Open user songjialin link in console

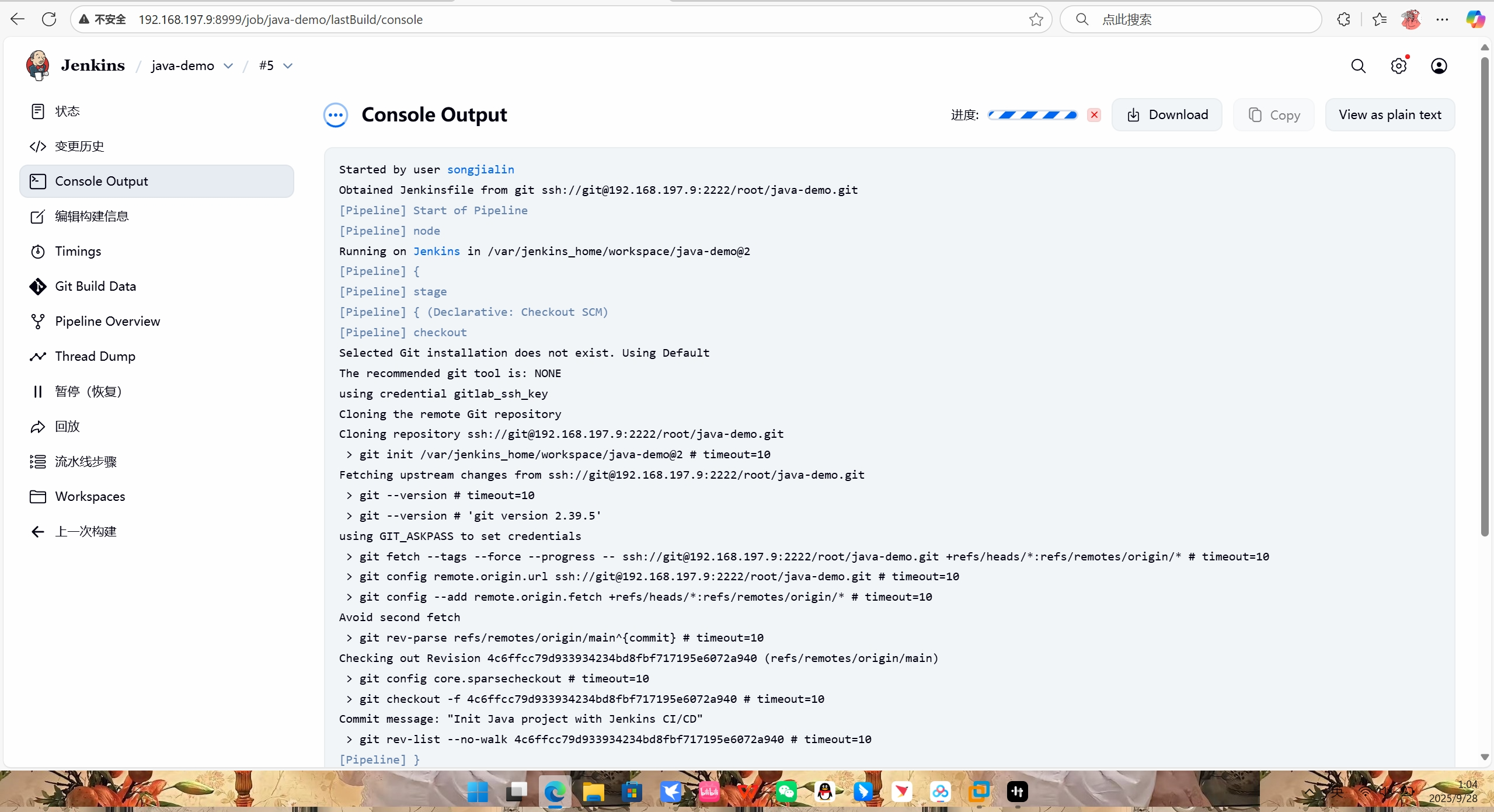point(480,169)
